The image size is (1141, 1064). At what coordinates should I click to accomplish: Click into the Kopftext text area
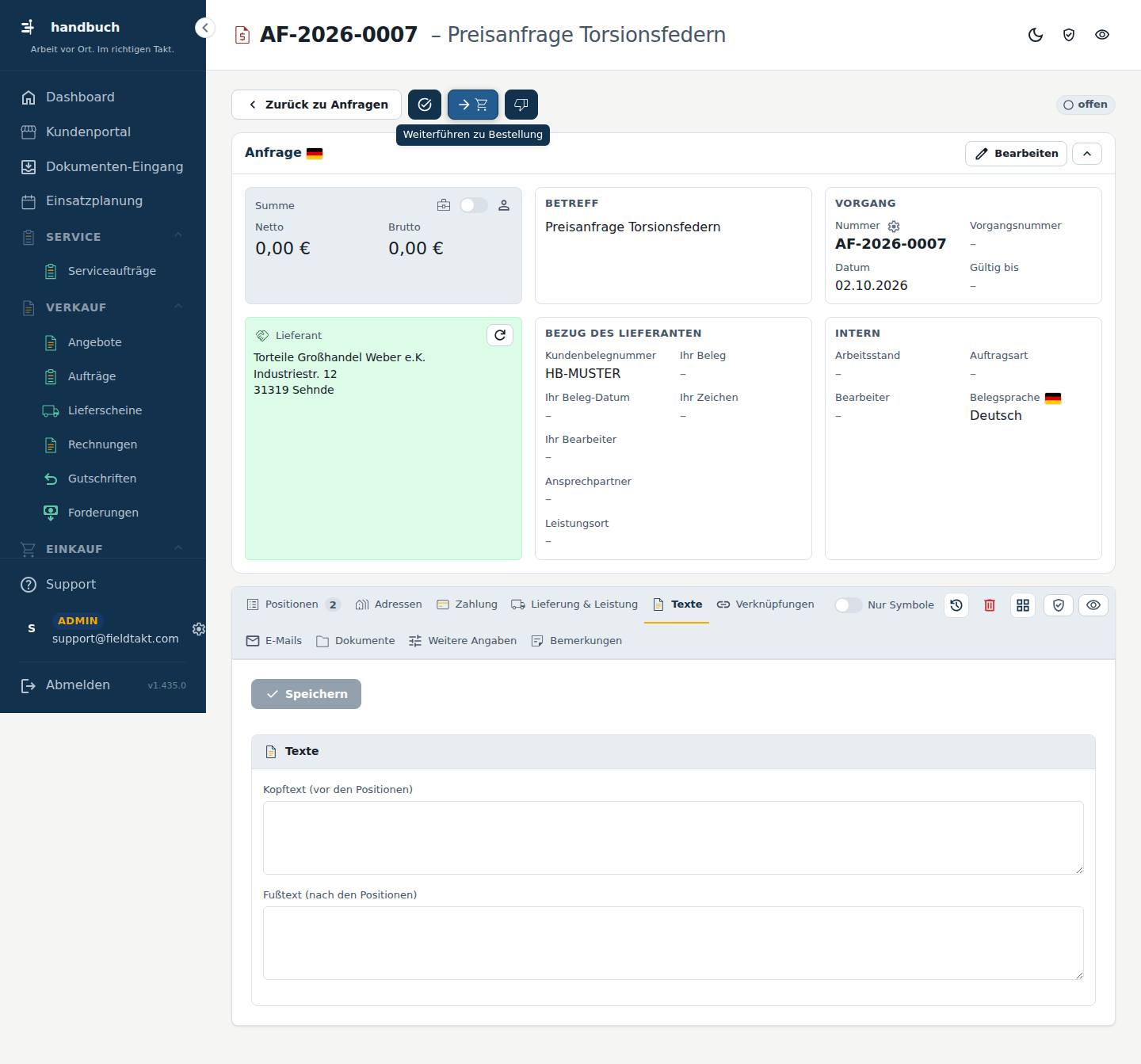tap(674, 837)
